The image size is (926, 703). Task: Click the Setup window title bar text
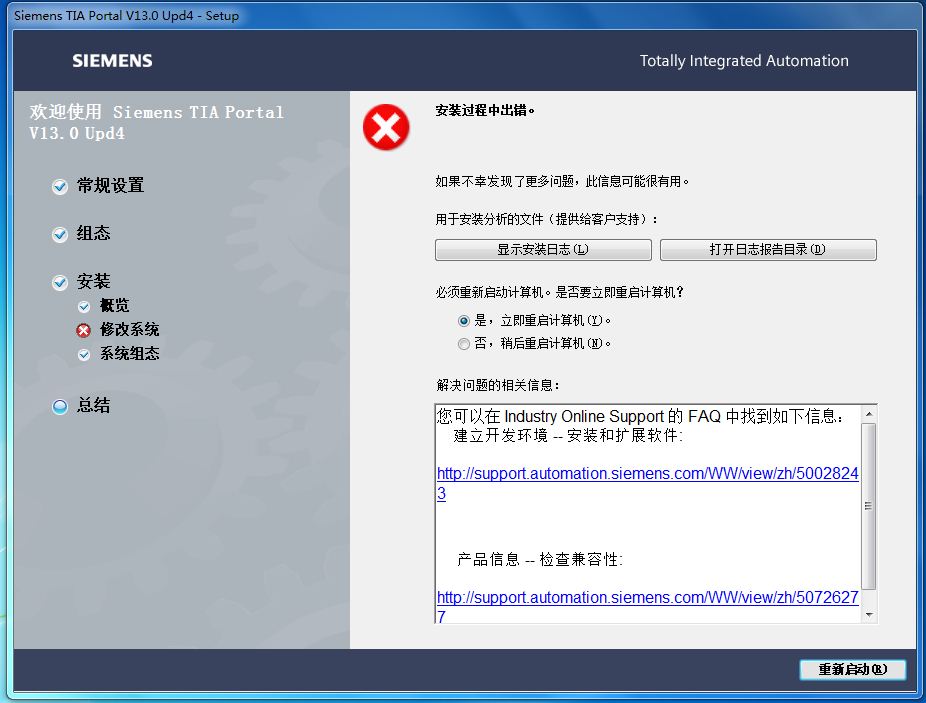click(x=126, y=16)
